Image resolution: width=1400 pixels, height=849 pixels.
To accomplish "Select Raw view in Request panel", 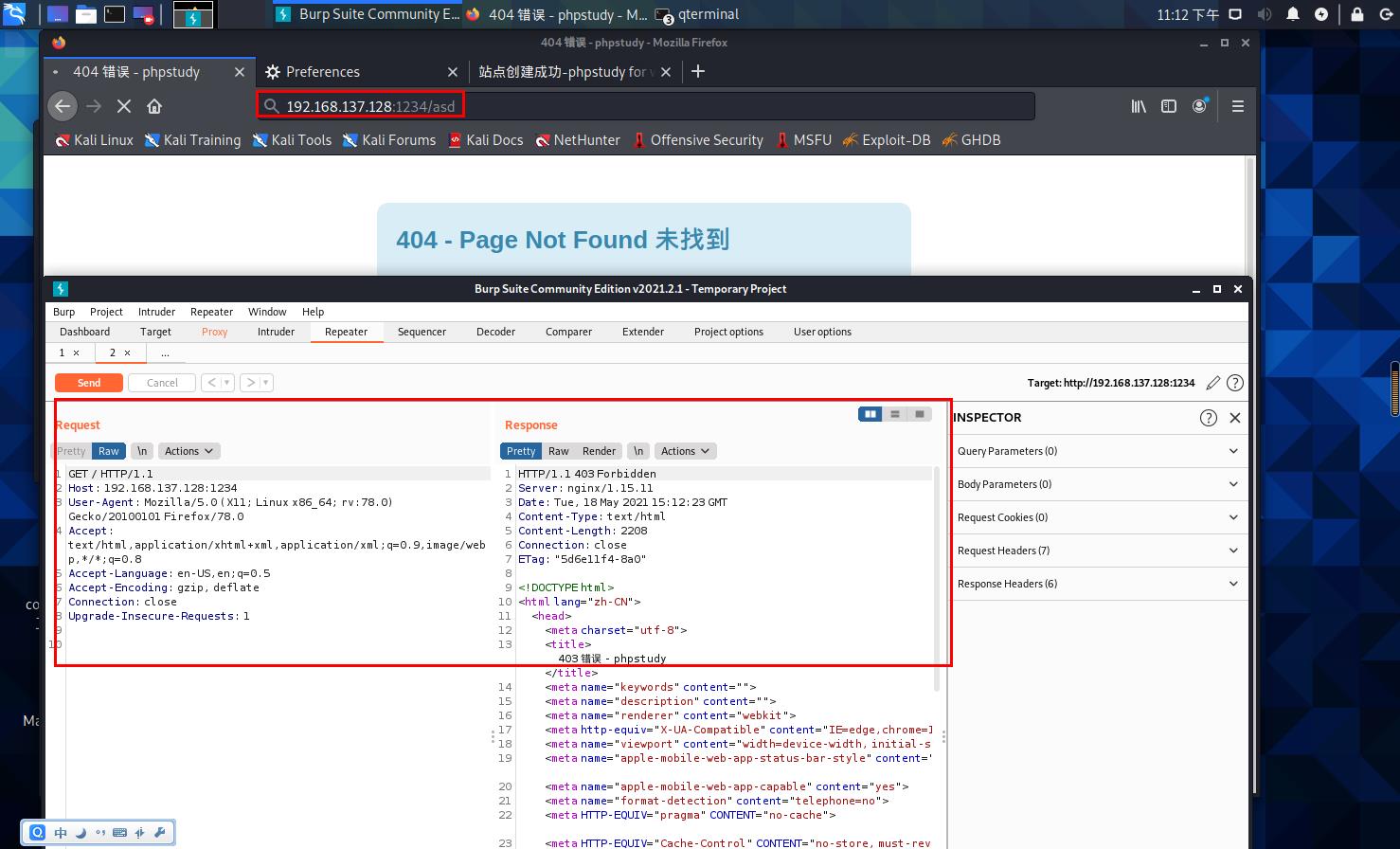I will click(109, 451).
